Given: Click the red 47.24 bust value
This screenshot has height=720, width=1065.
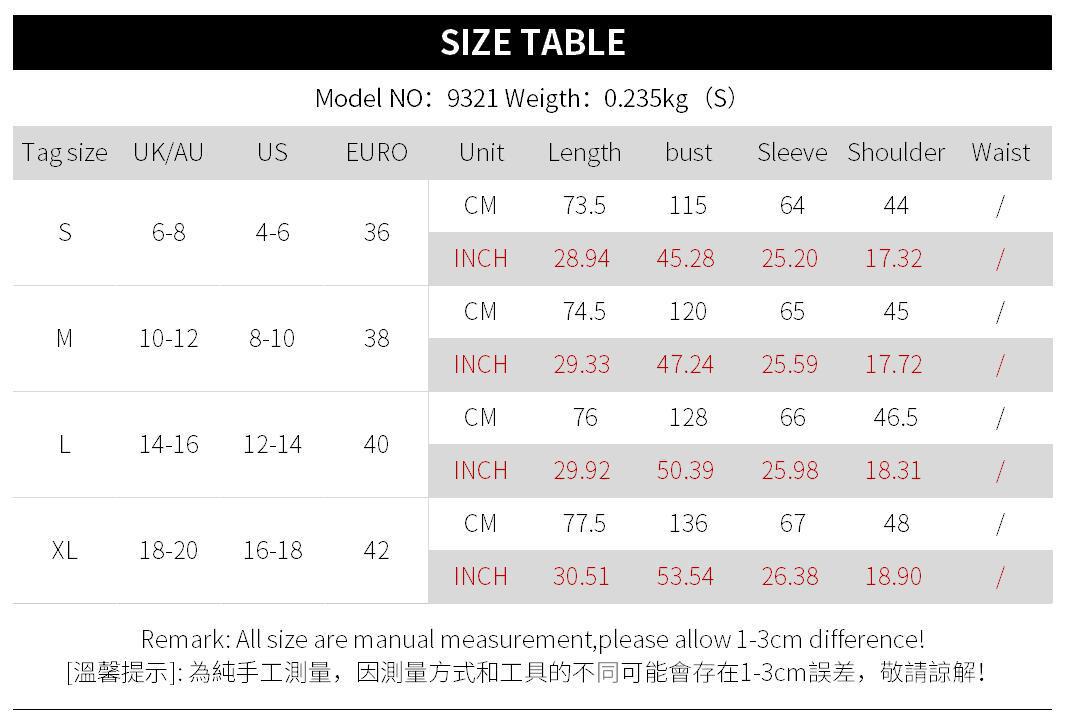Looking at the screenshot, I should 685,365.
